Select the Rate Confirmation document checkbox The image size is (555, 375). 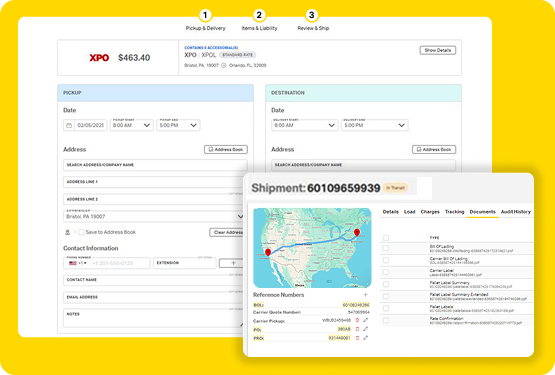[x=386, y=320]
